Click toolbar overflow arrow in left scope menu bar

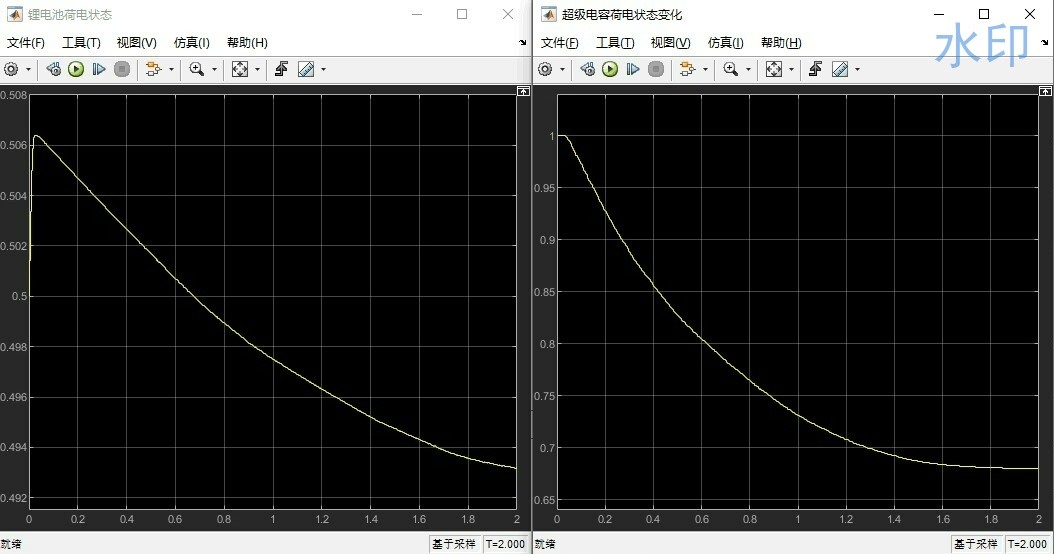coord(523,43)
